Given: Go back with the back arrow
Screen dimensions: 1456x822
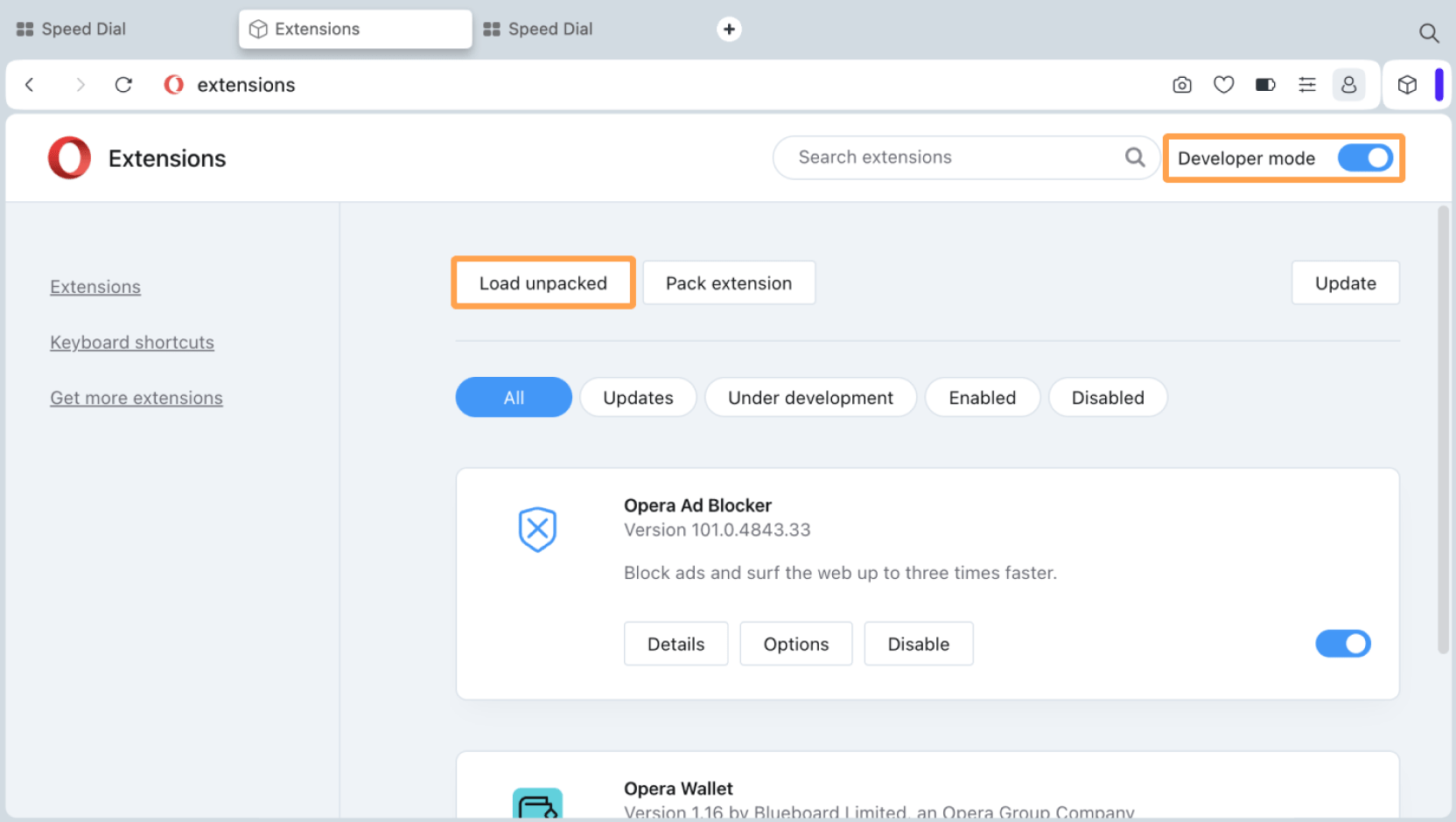Looking at the screenshot, I should (x=30, y=85).
